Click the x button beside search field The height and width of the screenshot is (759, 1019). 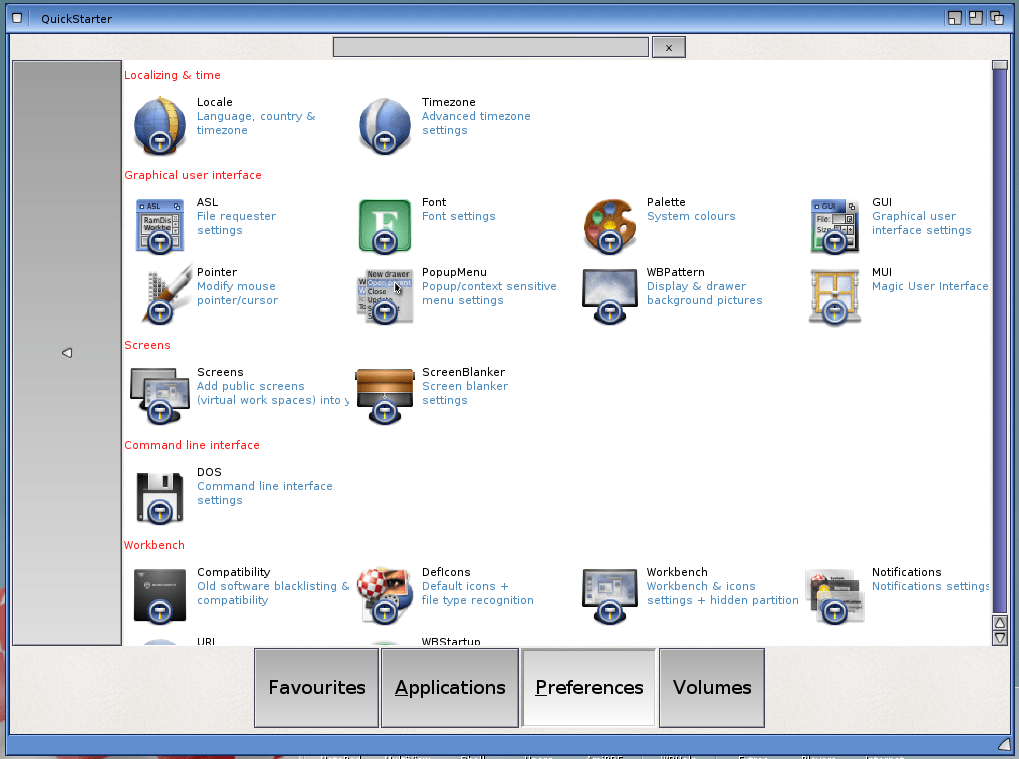tap(668, 47)
